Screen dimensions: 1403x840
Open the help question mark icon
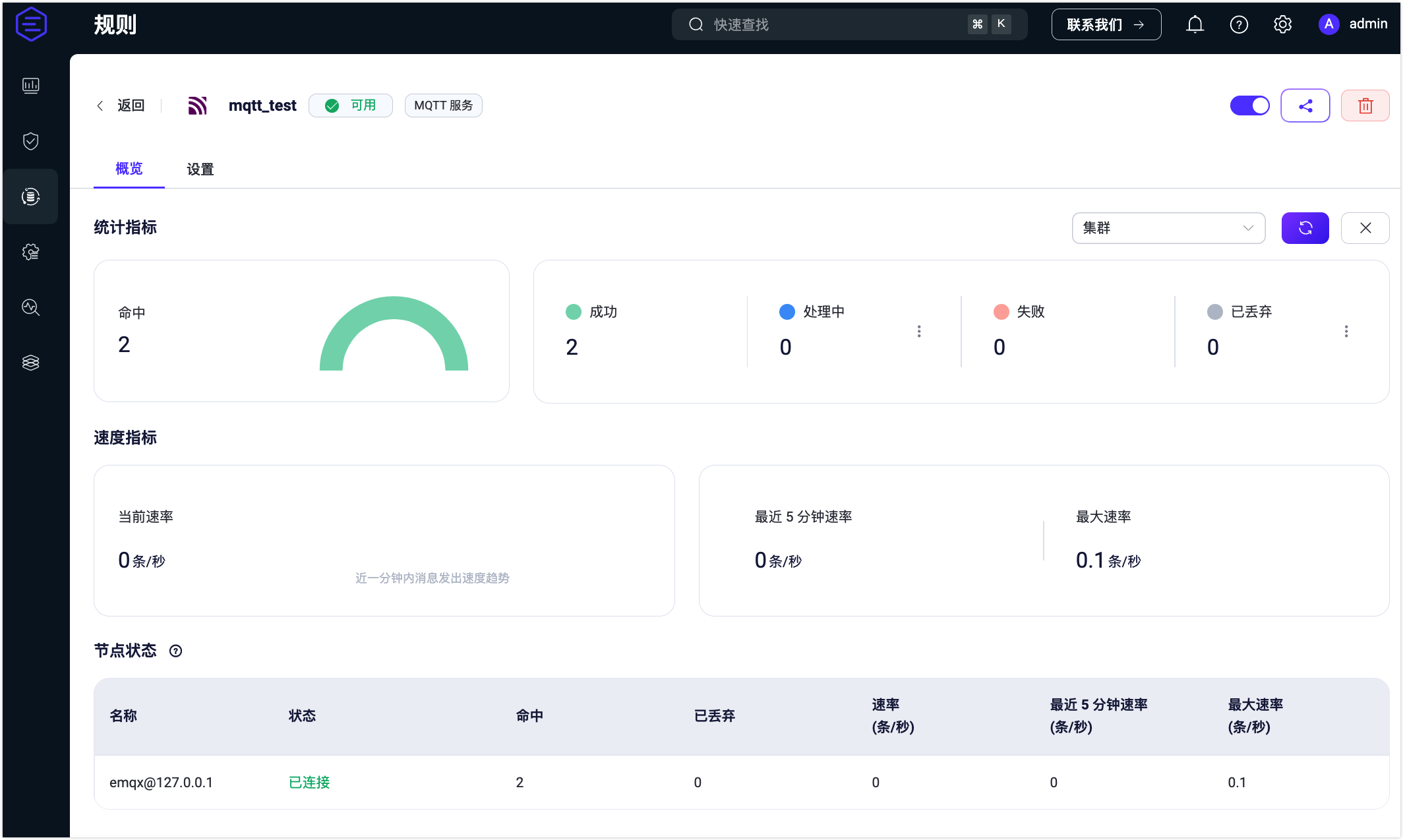pos(1239,24)
